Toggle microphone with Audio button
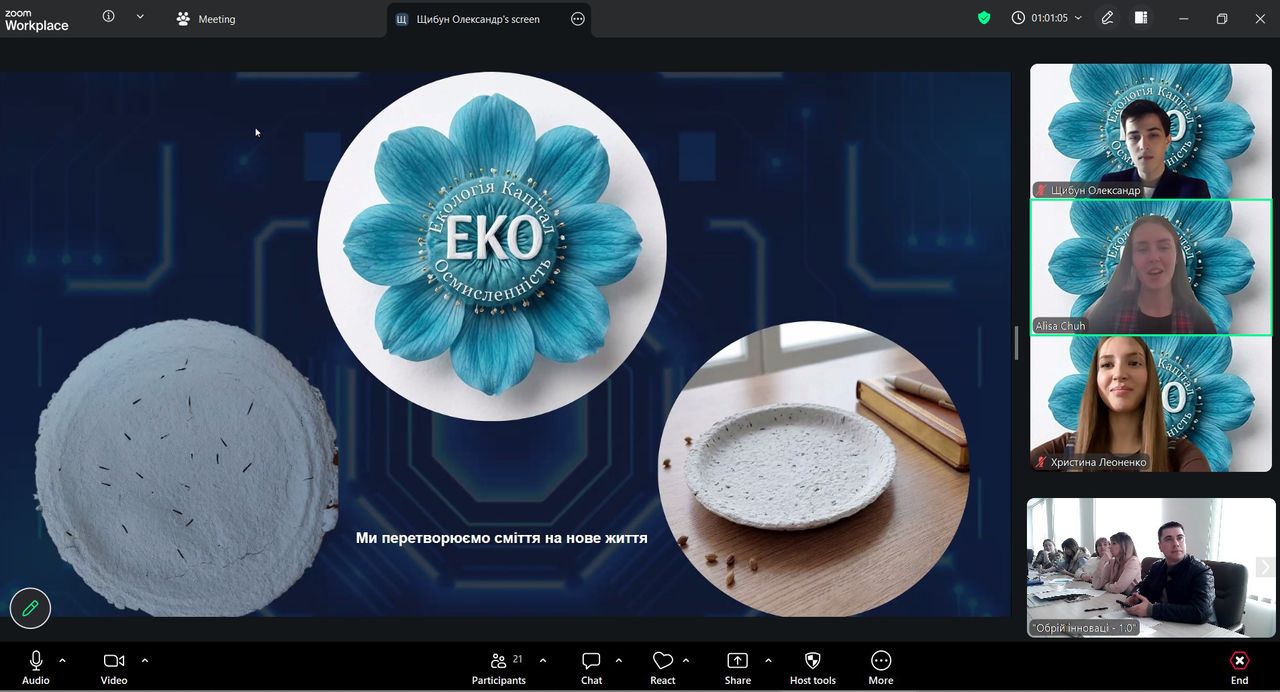The height and width of the screenshot is (692, 1280). click(36, 667)
